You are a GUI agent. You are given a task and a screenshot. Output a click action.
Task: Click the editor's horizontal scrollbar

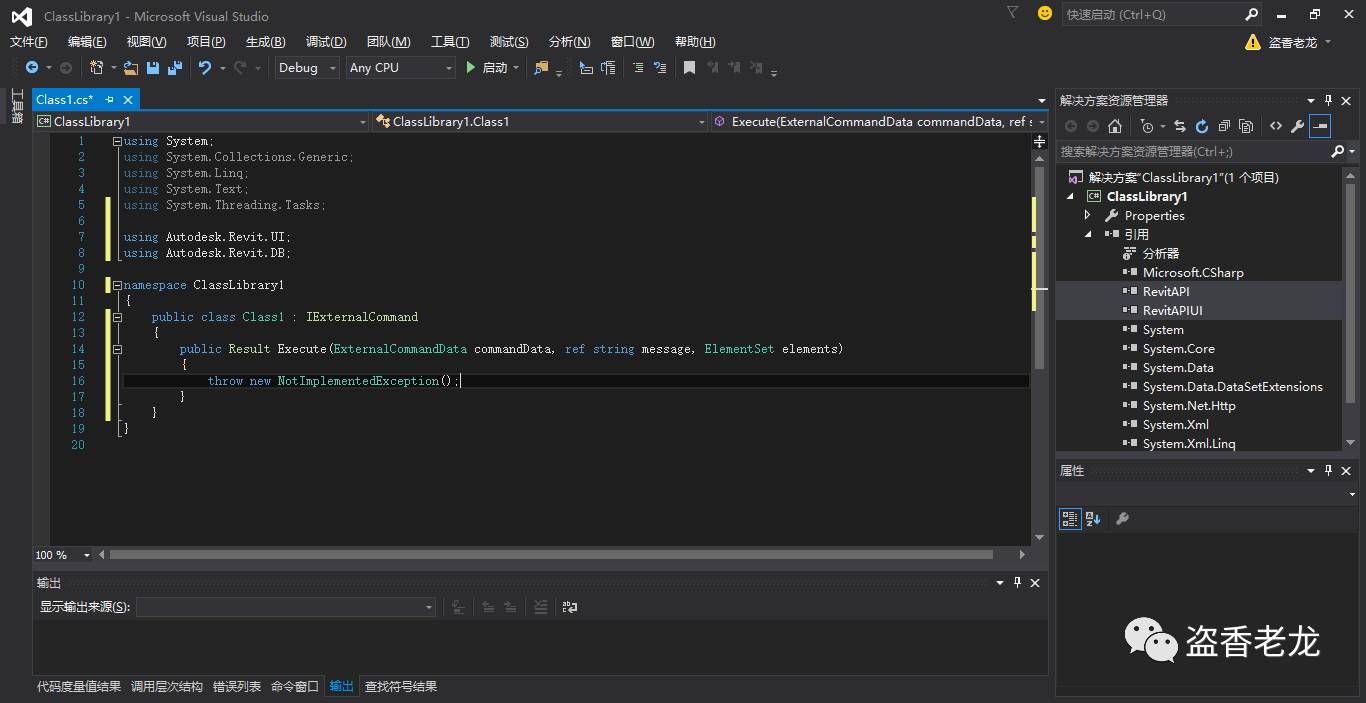pos(550,554)
